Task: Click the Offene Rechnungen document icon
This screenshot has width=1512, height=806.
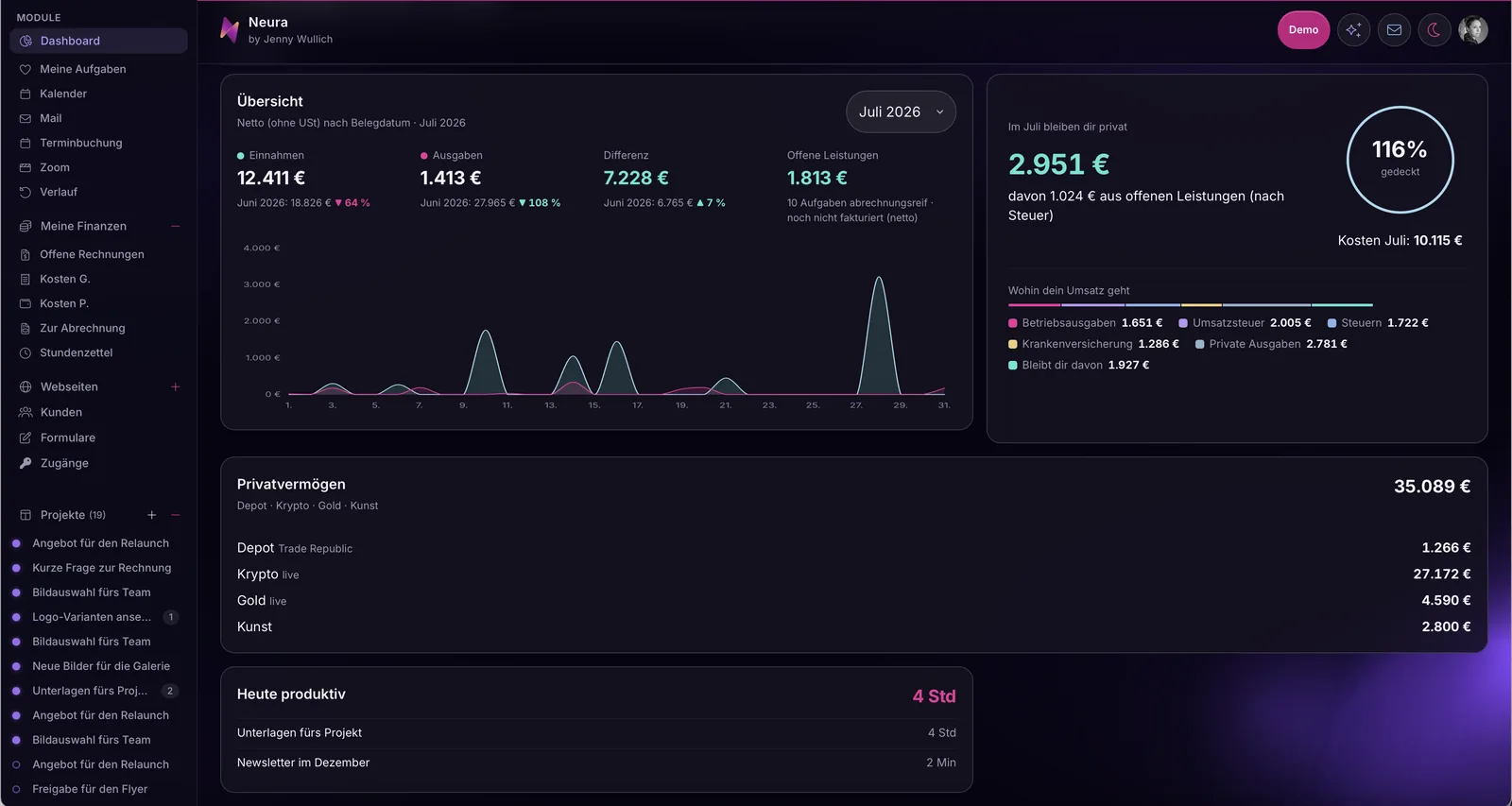Action: (26, 254)
